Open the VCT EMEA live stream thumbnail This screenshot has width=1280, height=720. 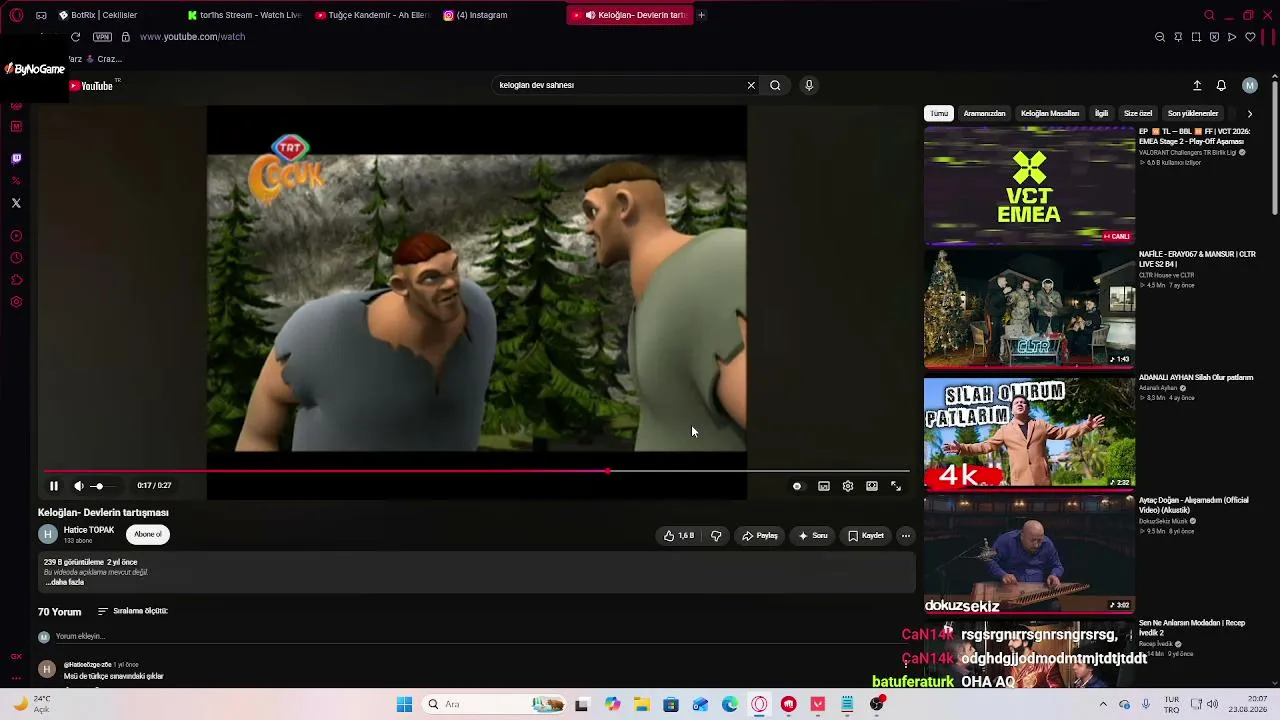1029,185
